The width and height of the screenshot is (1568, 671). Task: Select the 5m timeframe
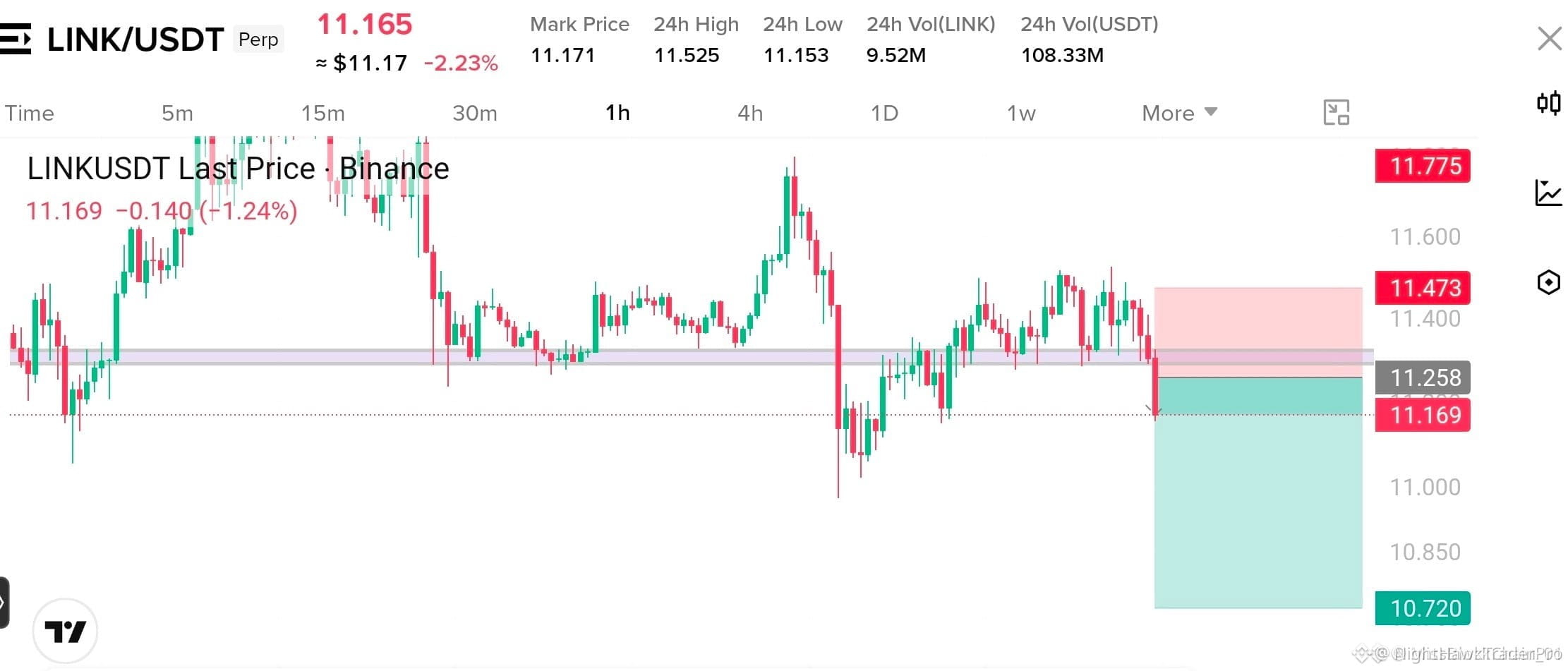(177, 113)
